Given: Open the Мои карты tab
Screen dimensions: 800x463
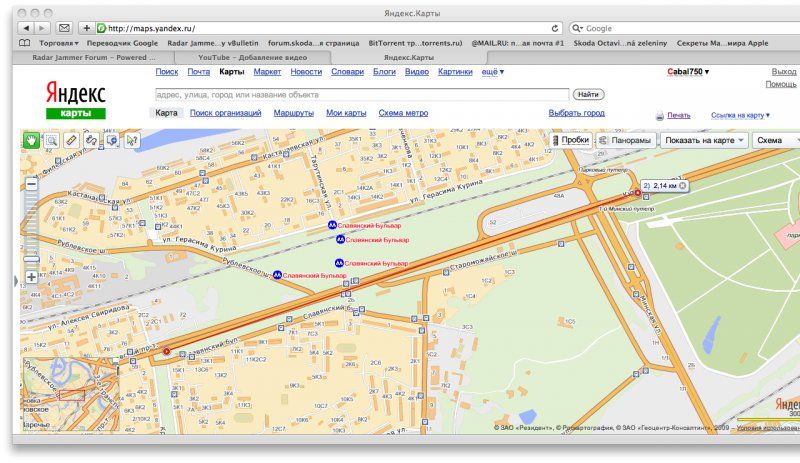Looking at the screenshot, I should point(346,113).
